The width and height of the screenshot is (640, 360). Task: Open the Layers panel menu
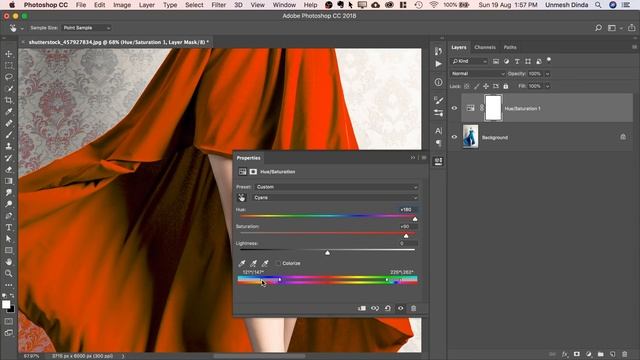(x=634, y=47)
